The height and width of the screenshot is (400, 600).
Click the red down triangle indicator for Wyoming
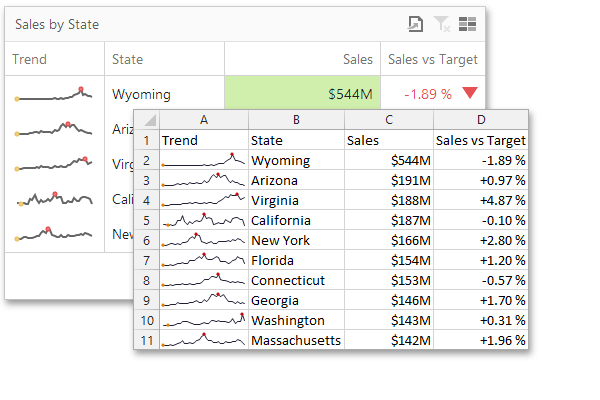tap(470, 93)
